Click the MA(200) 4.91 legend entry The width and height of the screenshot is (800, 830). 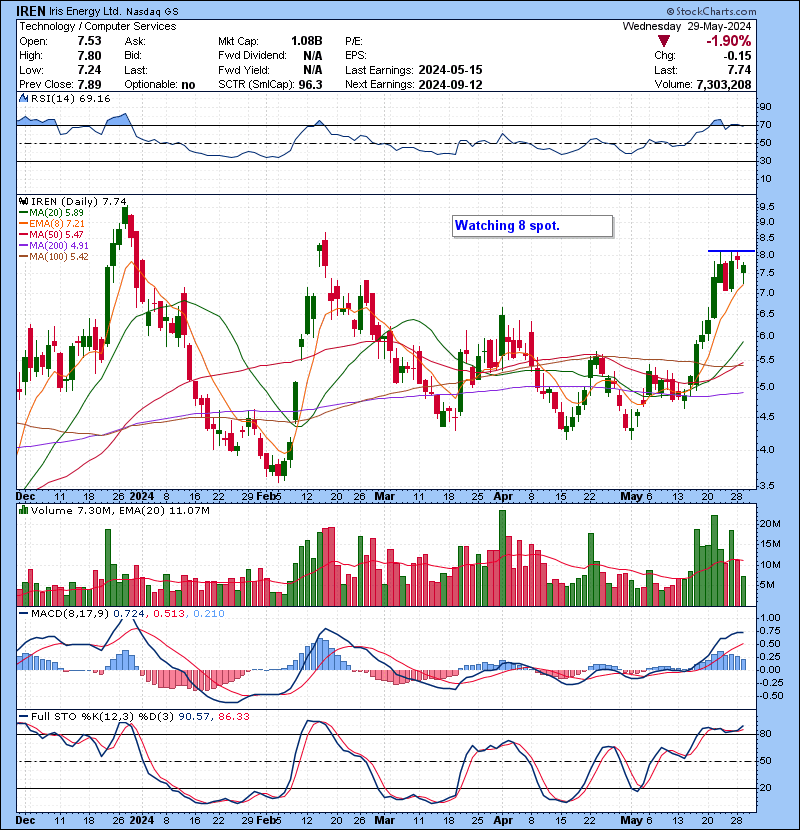pos(59,246)
